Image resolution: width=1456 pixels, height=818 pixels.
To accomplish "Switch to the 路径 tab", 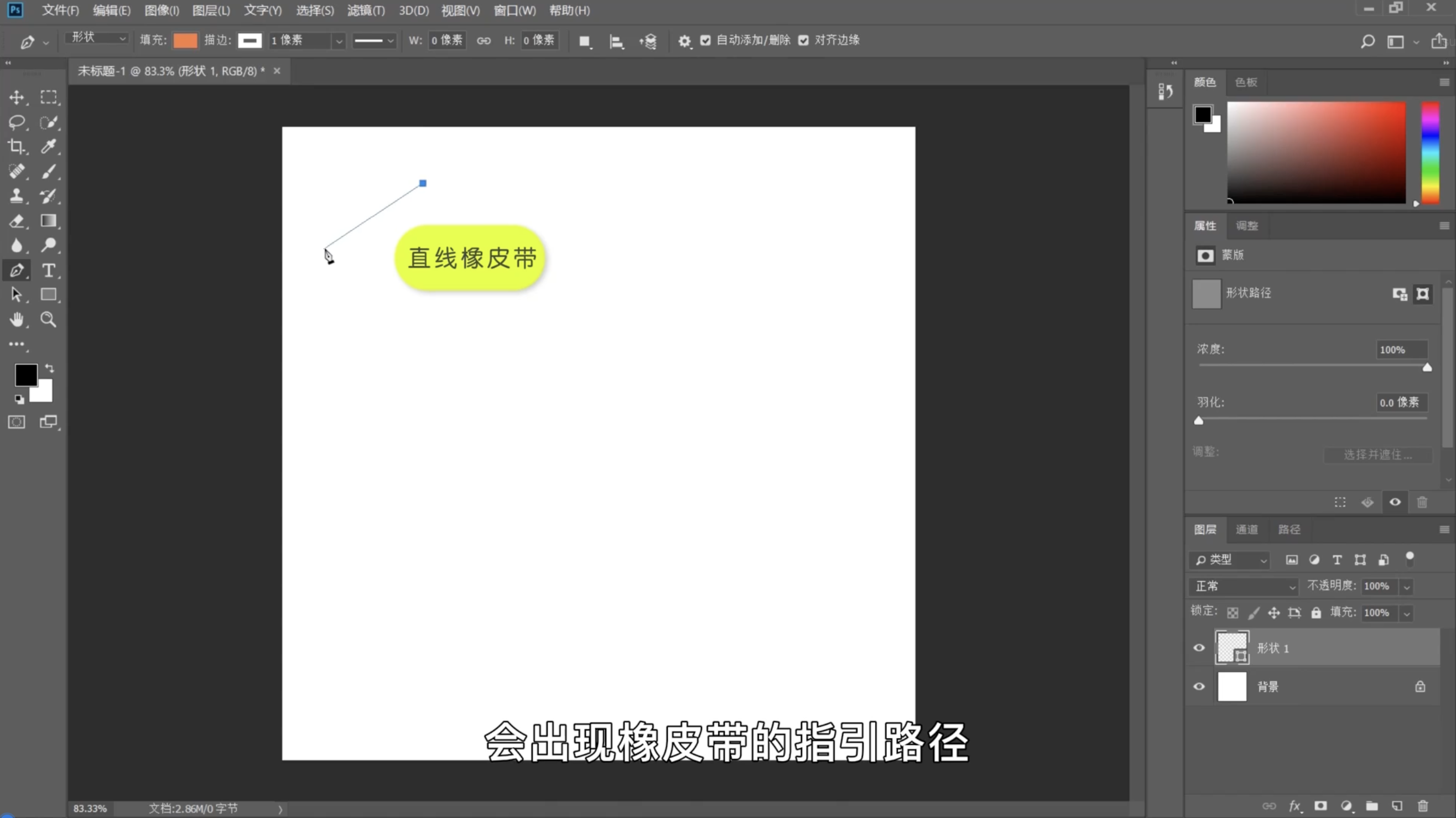I will point(1289,530).
